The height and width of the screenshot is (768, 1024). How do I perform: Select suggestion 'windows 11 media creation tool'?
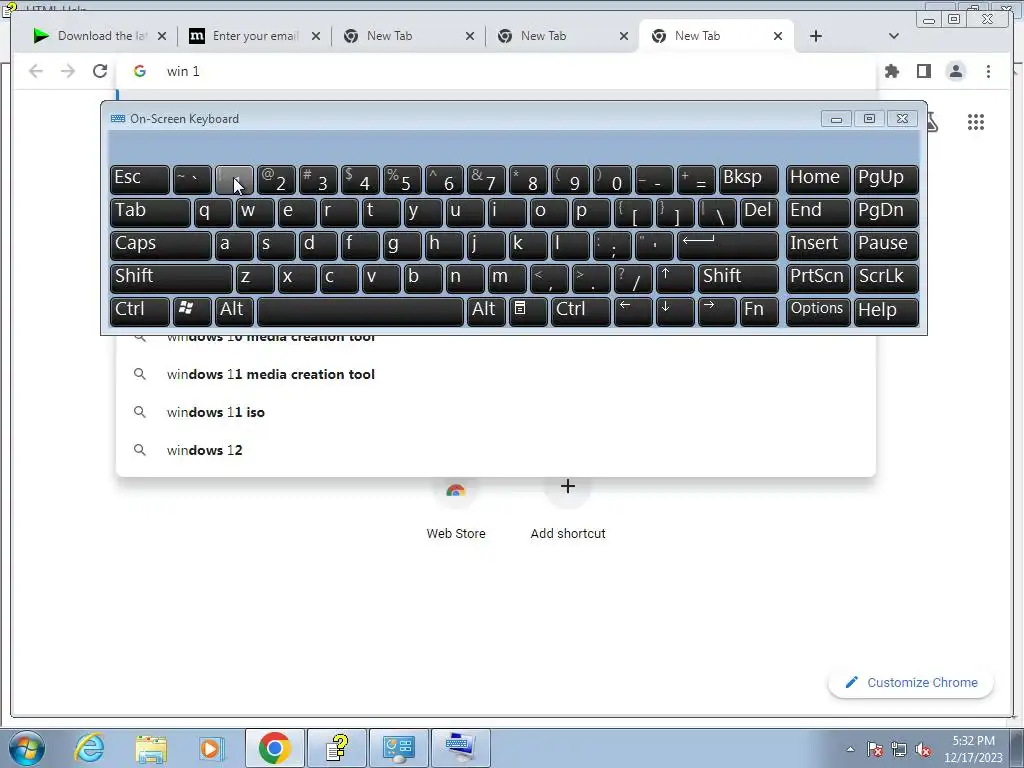click(496, 374)
